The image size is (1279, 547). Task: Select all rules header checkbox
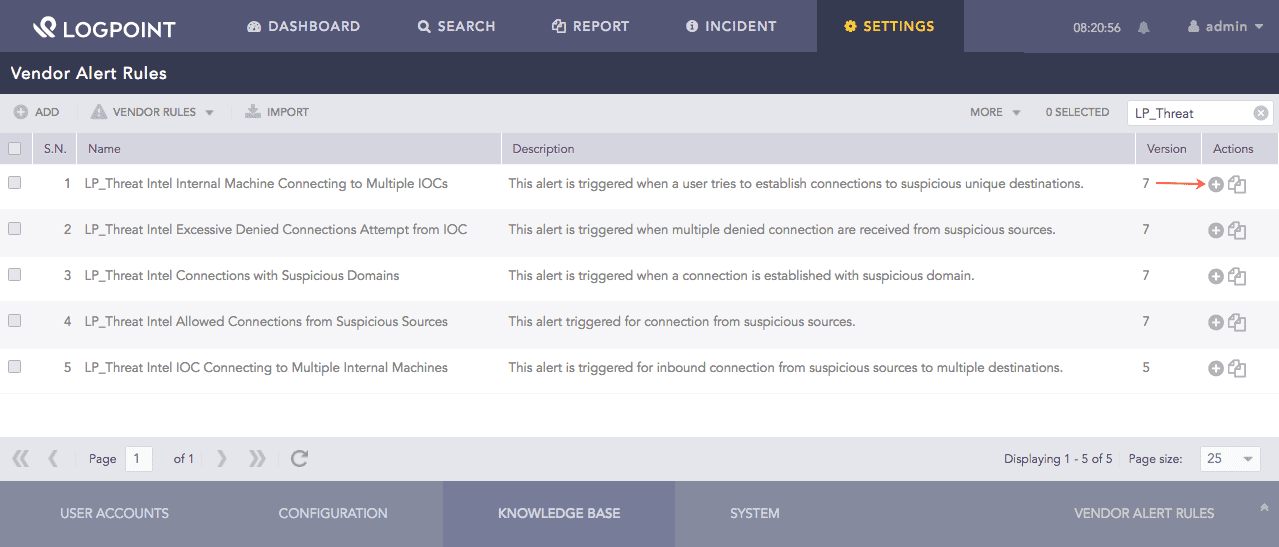click(14, 148)
